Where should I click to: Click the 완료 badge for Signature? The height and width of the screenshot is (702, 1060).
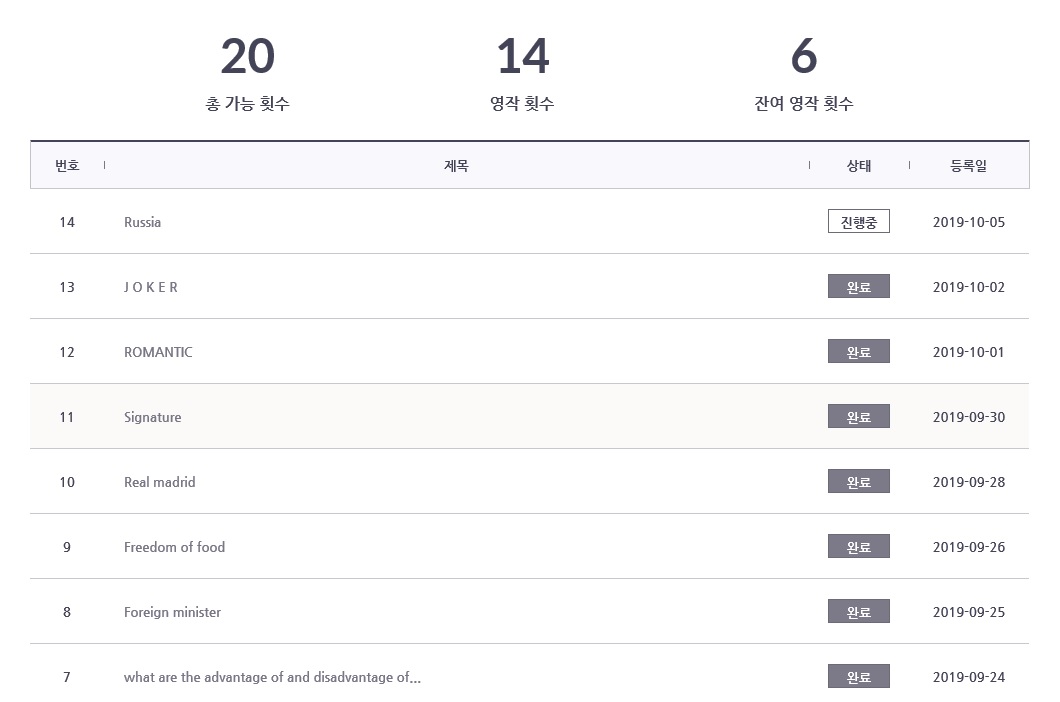tap(858, 417)
